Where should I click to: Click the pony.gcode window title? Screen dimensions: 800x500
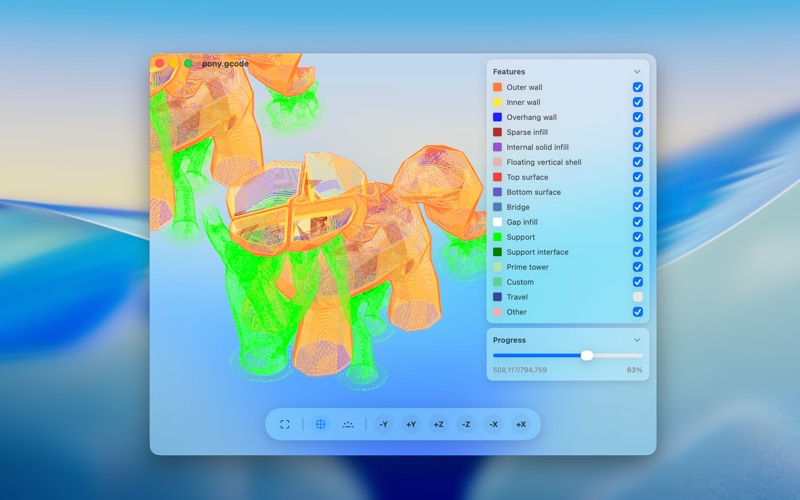tap(225, 64)
